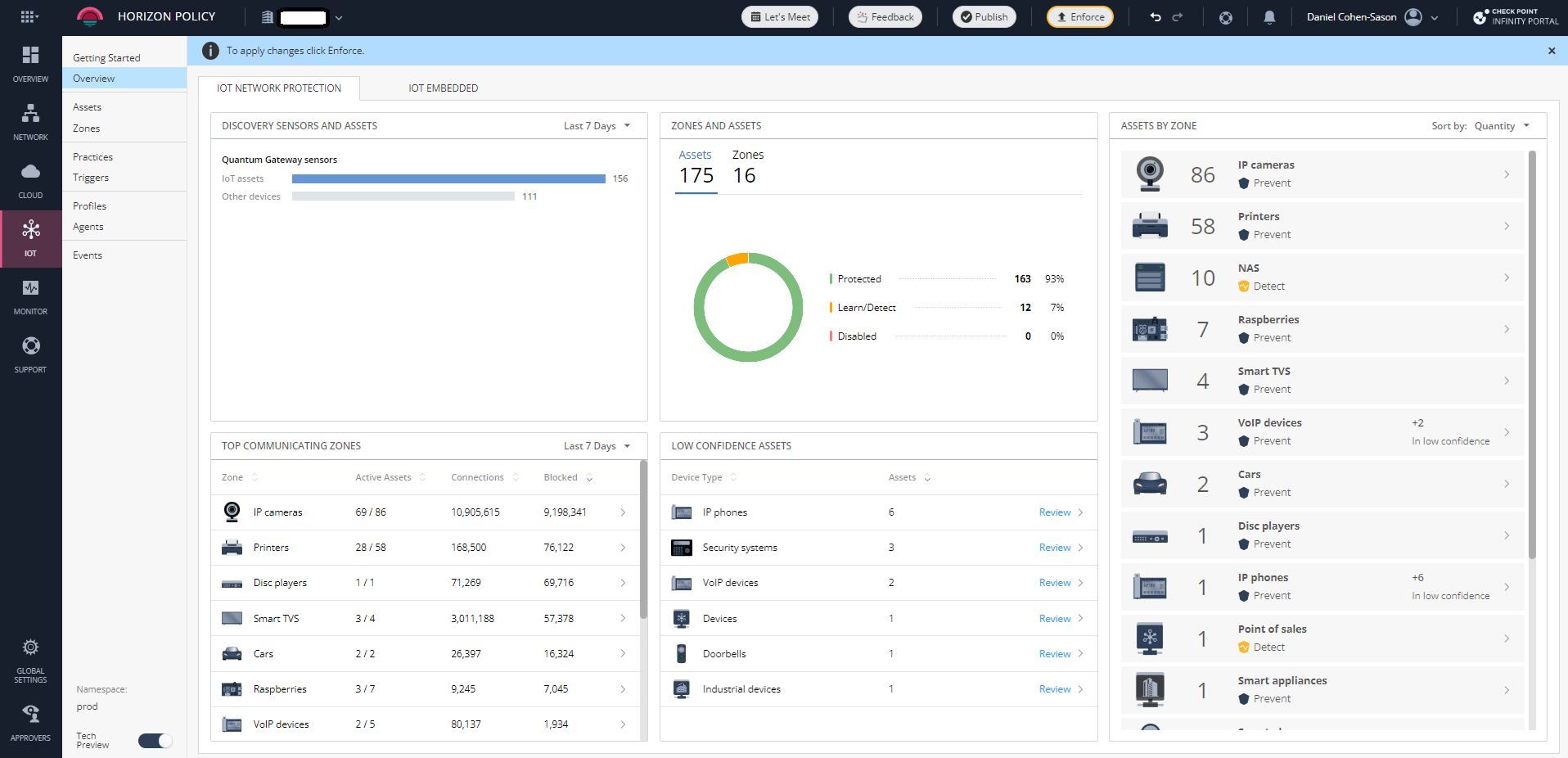This screenshot has height=758, width=1568.
Task: Sort by Connections column header
Action: point(484,477)
